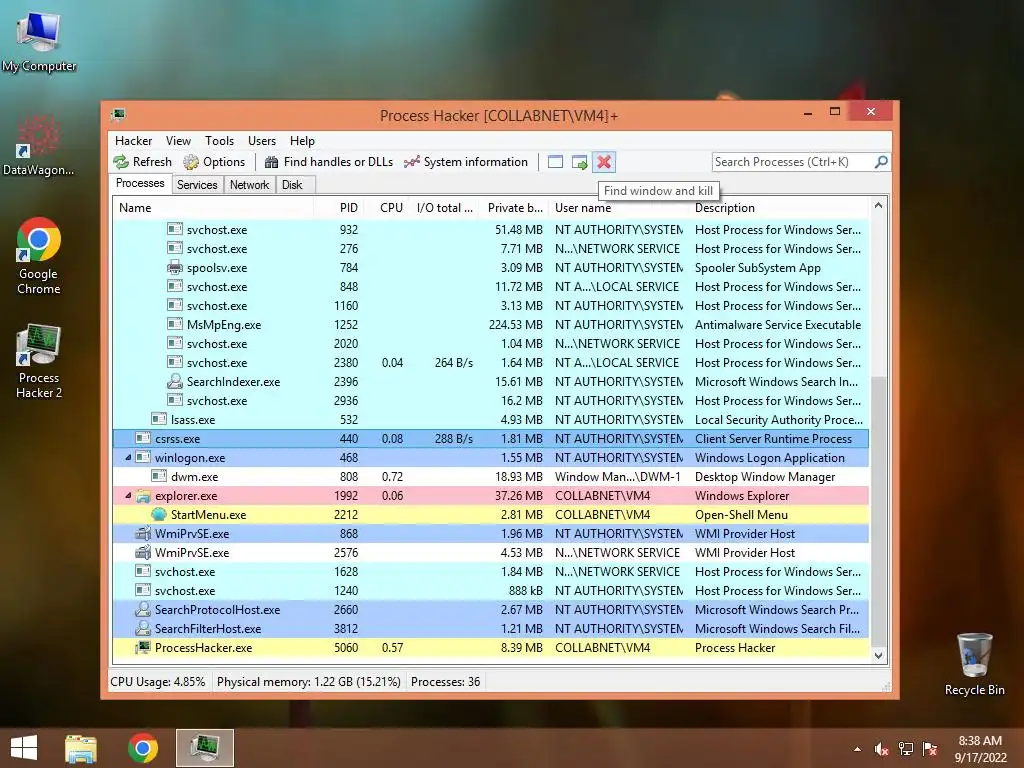Click the scrollbar down arrow
The height and width of the screenshot is (768, 1024).
[x=878, y=655]
